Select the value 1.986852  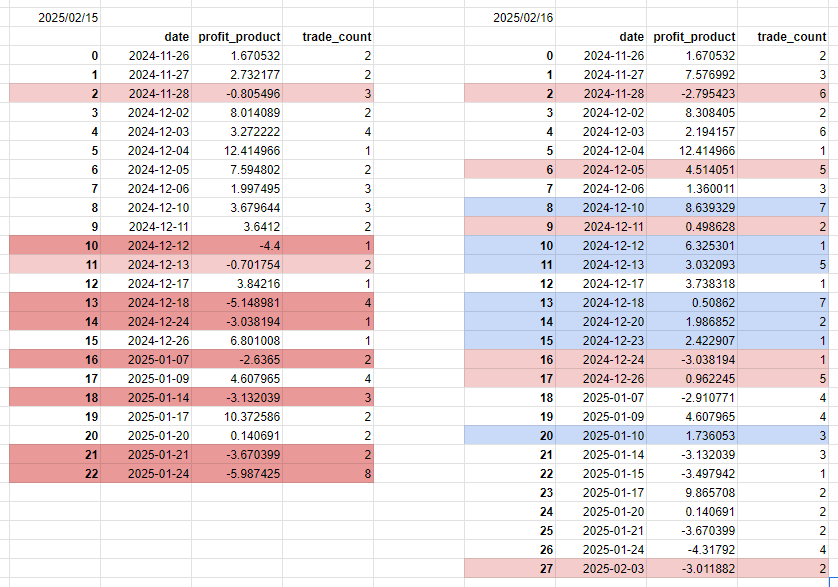point(692,321)
